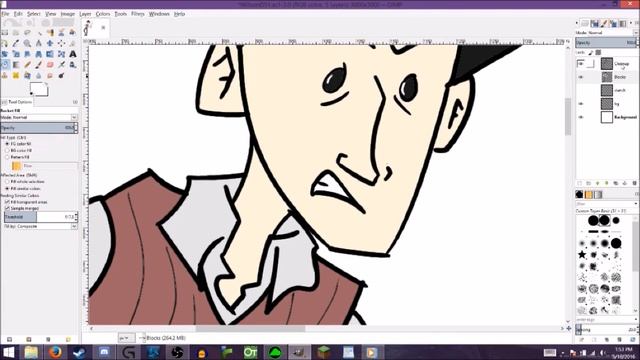
Task: Click the lock pixels paintbrush icon
Action: 591,52
